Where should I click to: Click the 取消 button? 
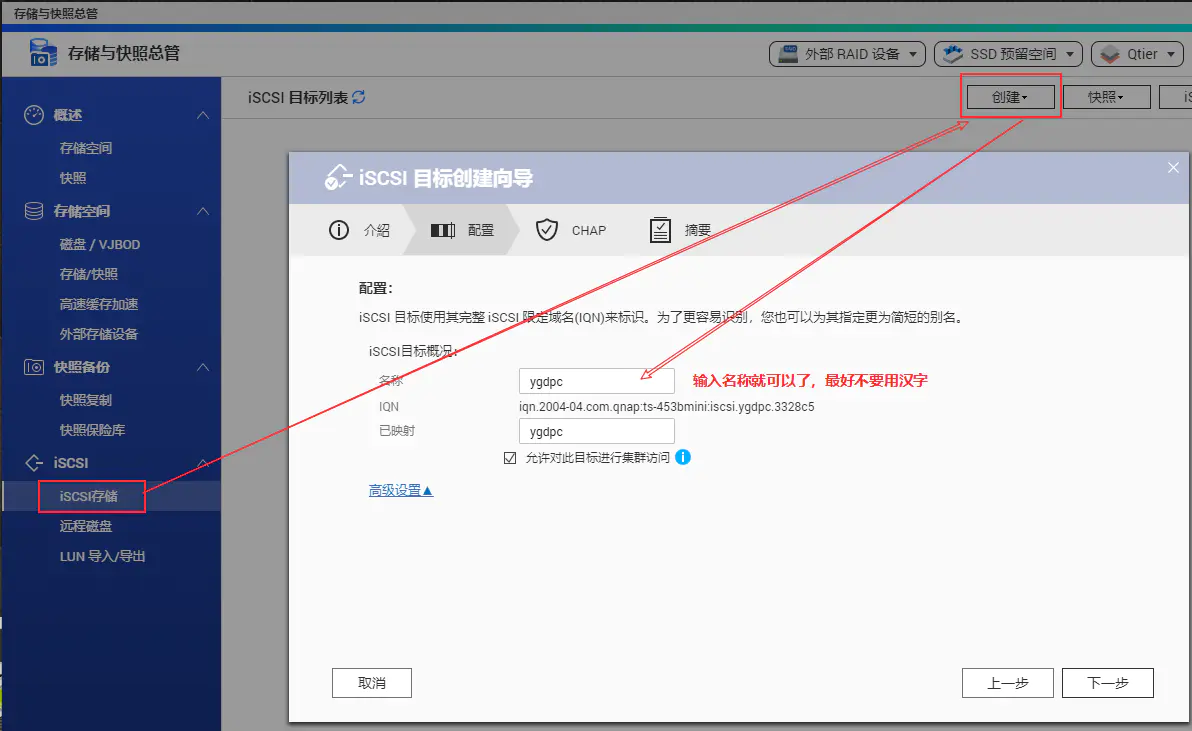click(x=371, y=683)
